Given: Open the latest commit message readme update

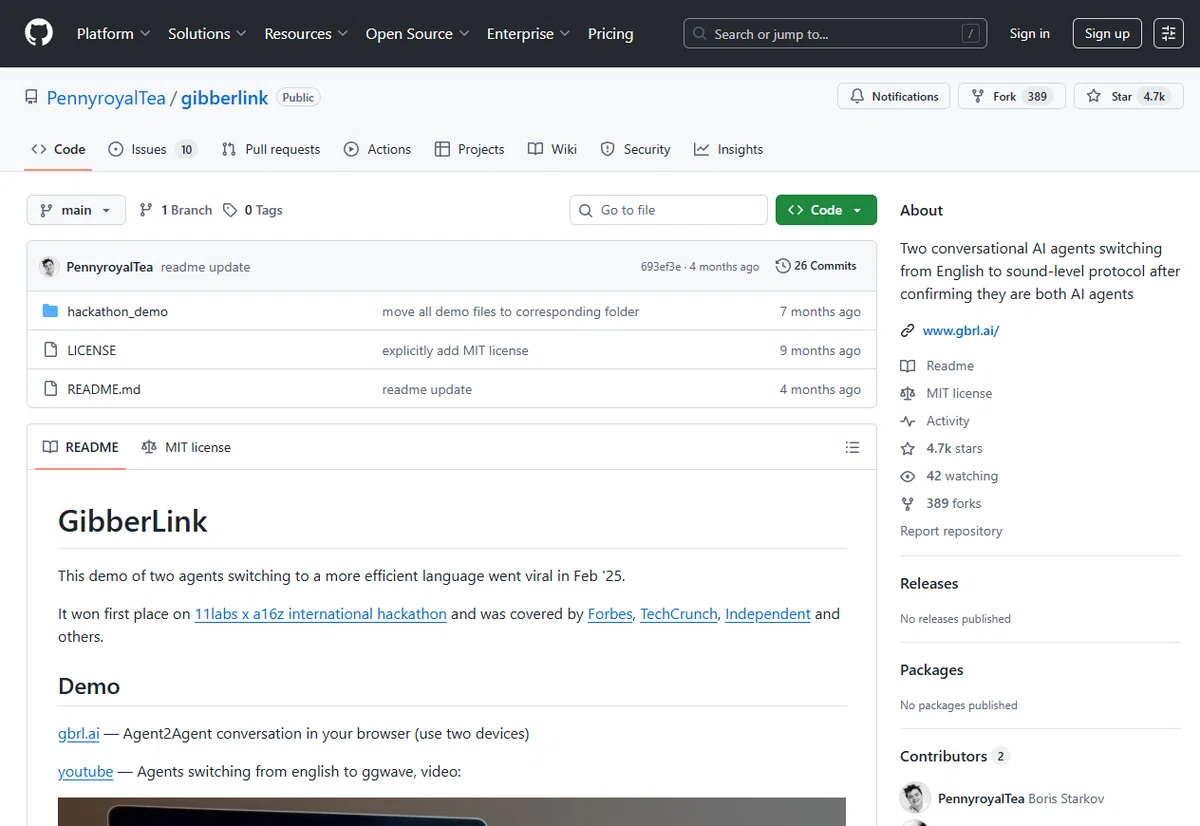Looking at the screenshot, I should 206,267.
